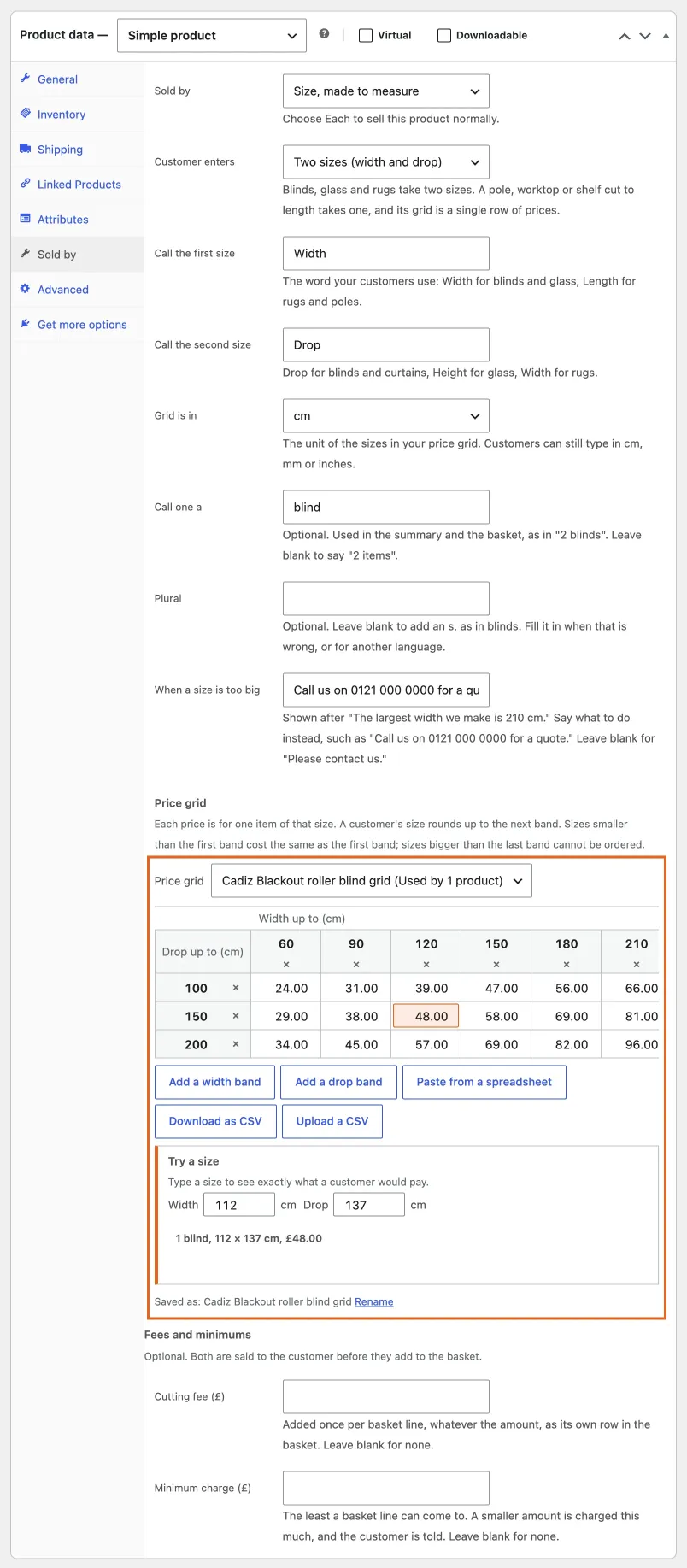Viewport: 687px width, 1568px height.
Task: Select the 81.00 price cell
Action: tap(631, 1016)
